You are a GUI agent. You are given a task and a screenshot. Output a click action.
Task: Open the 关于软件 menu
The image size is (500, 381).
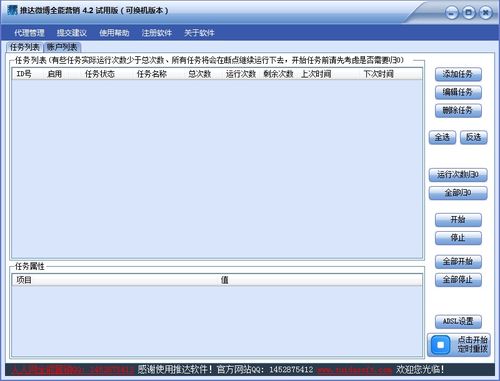coord(199,33)
